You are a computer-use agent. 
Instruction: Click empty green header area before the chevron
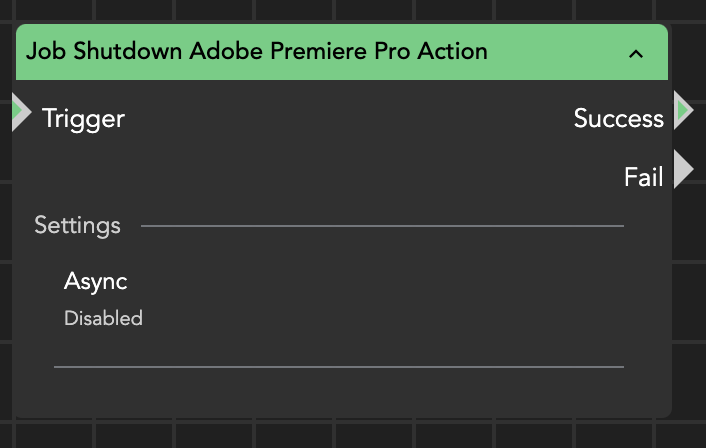(x=560, y=52)
